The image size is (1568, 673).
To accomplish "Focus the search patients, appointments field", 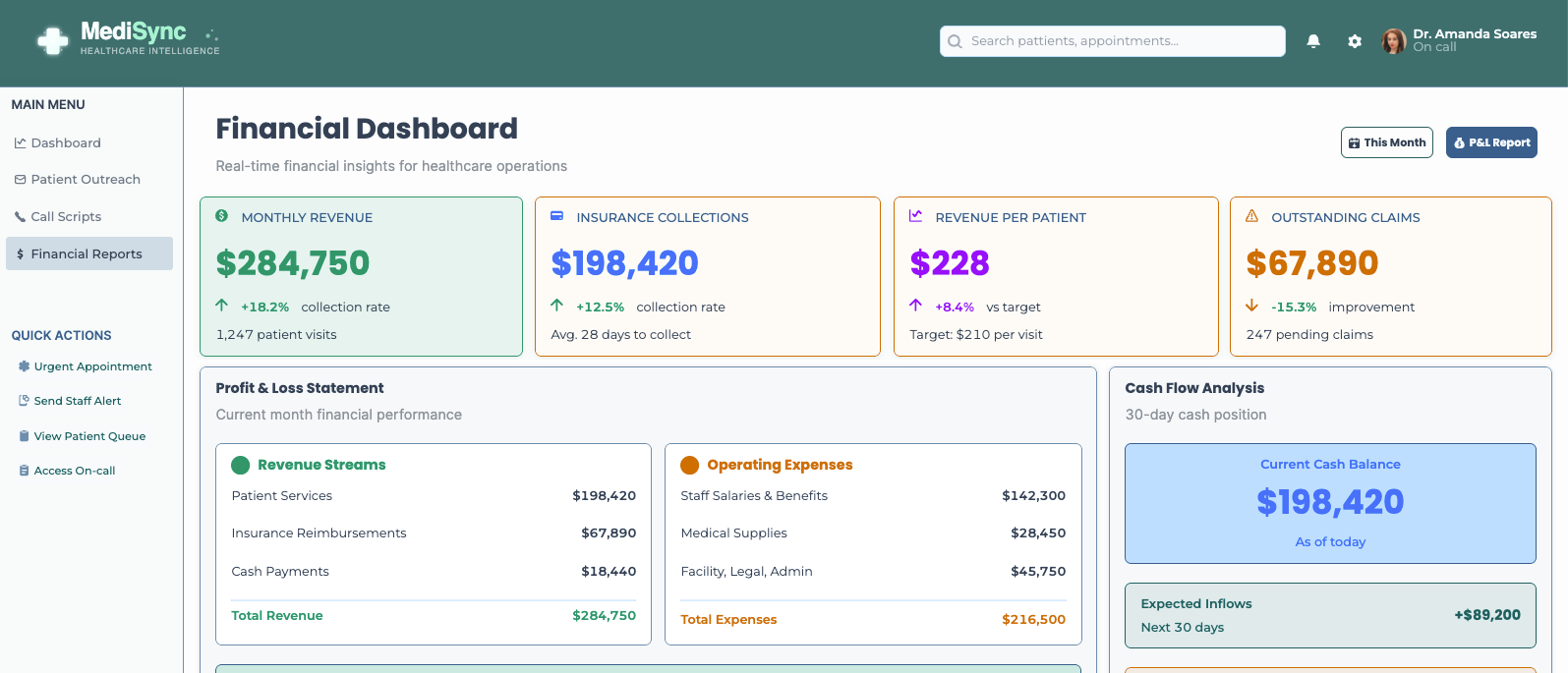I will [x=1112, y=41].
